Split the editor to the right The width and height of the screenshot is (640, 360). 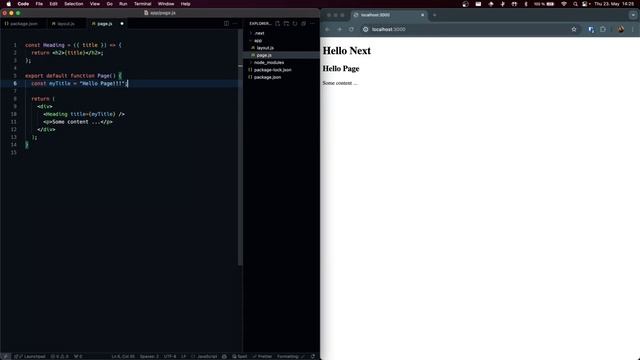[226, 24]
